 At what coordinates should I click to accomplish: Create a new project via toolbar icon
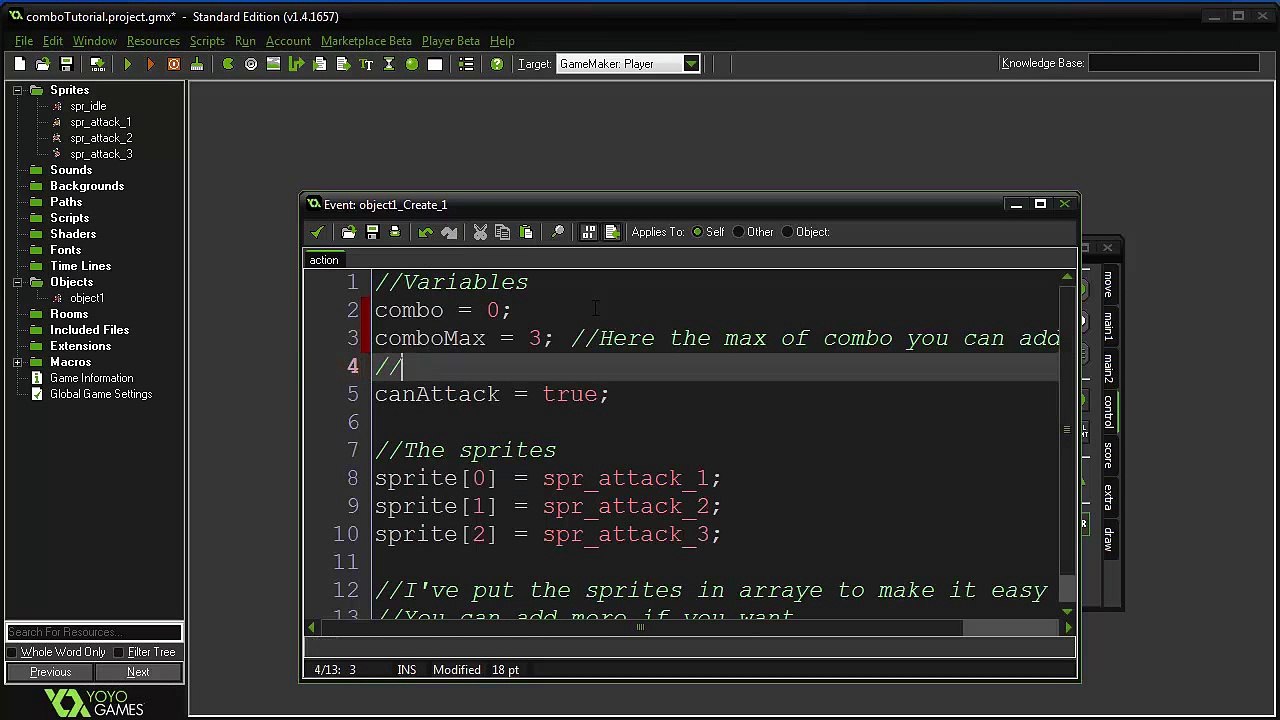(x=20, y=64)
